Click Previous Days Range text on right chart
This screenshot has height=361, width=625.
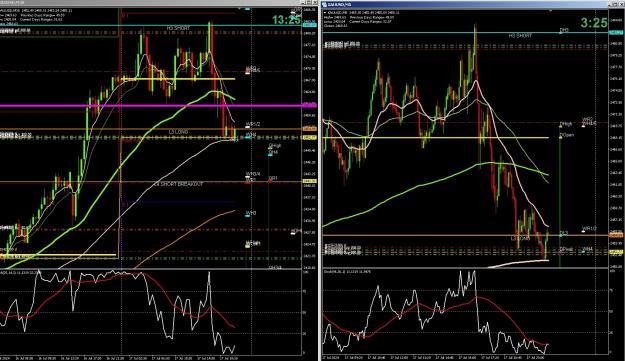(371, 18)
